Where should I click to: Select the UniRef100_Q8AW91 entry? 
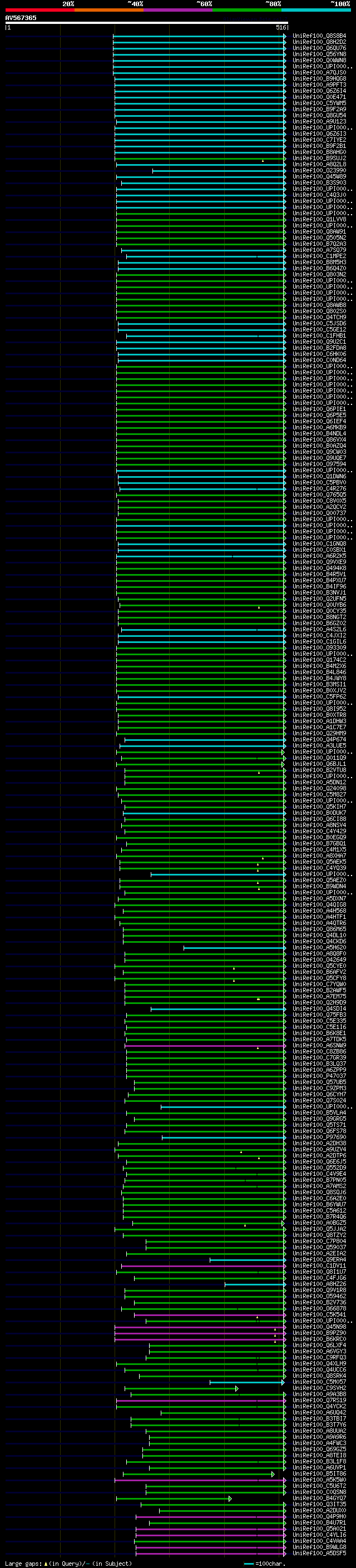(319, 231)
